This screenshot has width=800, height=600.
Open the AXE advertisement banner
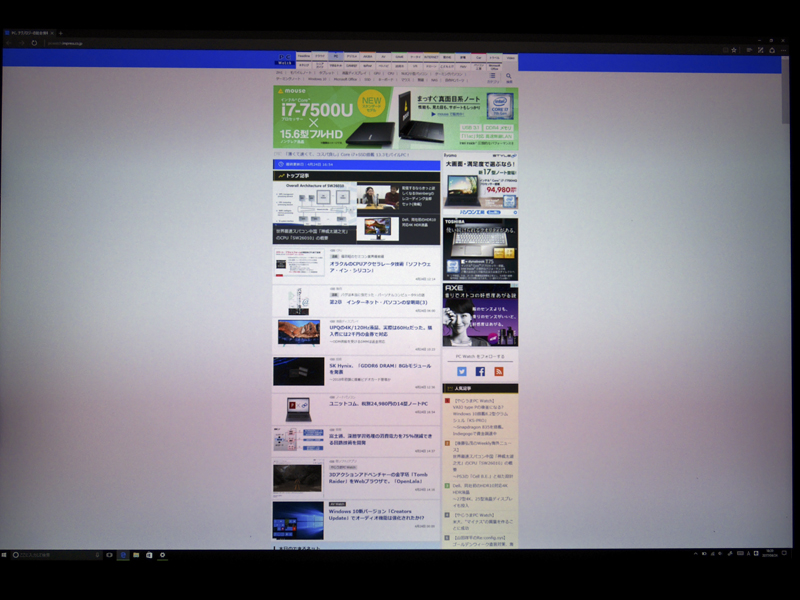(x=480, y=315)
